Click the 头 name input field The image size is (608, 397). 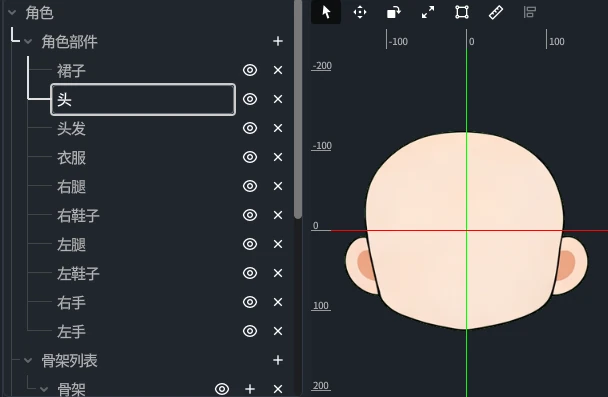click(143, 99)
